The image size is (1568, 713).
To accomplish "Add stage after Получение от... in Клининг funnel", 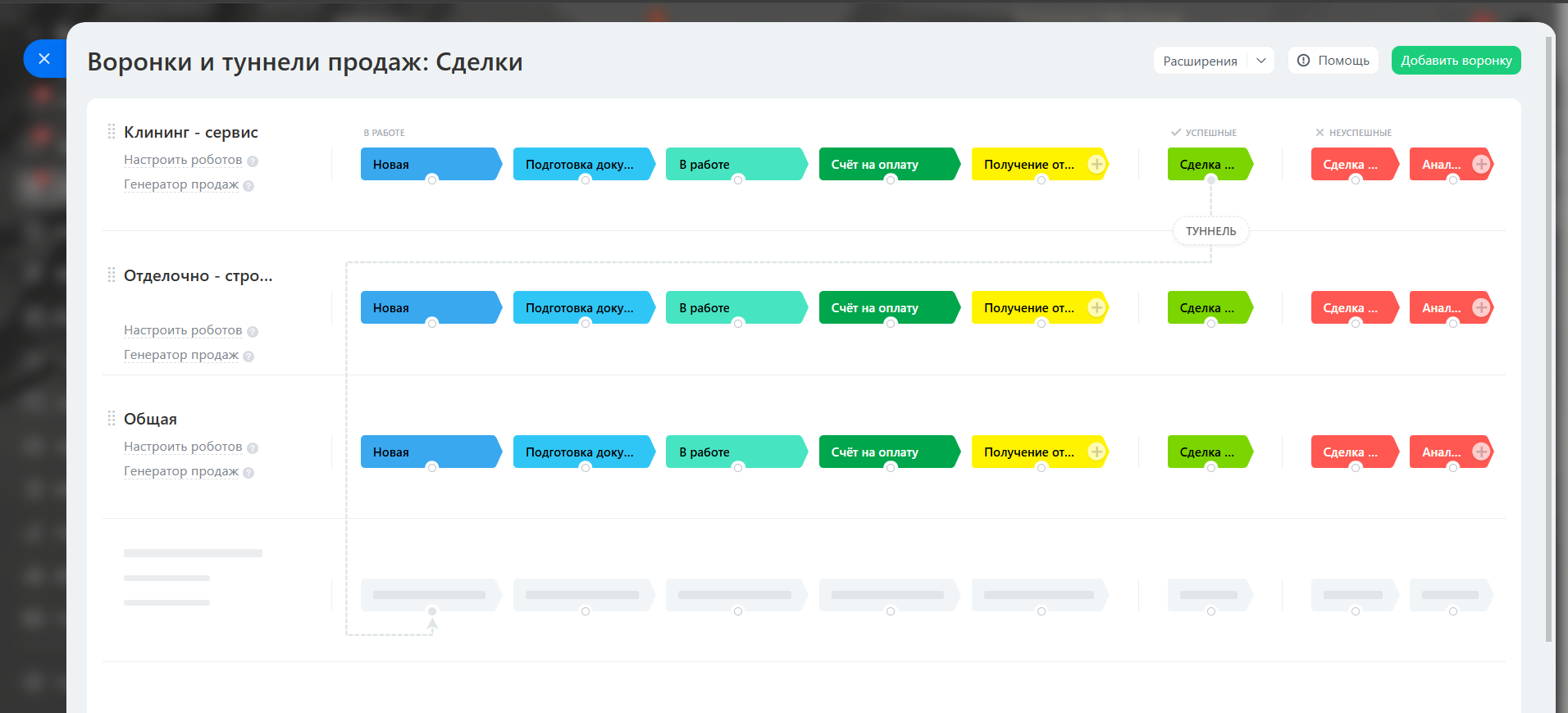I will pyautogui.click(x=1096, y=164).
